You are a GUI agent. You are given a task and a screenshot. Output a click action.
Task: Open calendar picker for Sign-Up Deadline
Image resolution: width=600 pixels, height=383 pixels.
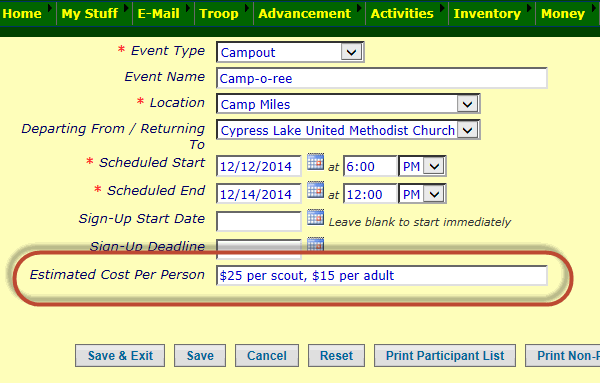[315, 244]
